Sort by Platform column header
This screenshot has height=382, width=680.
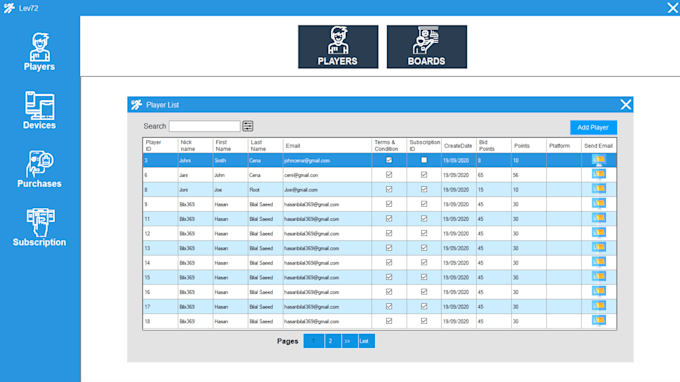click(564, 146)
